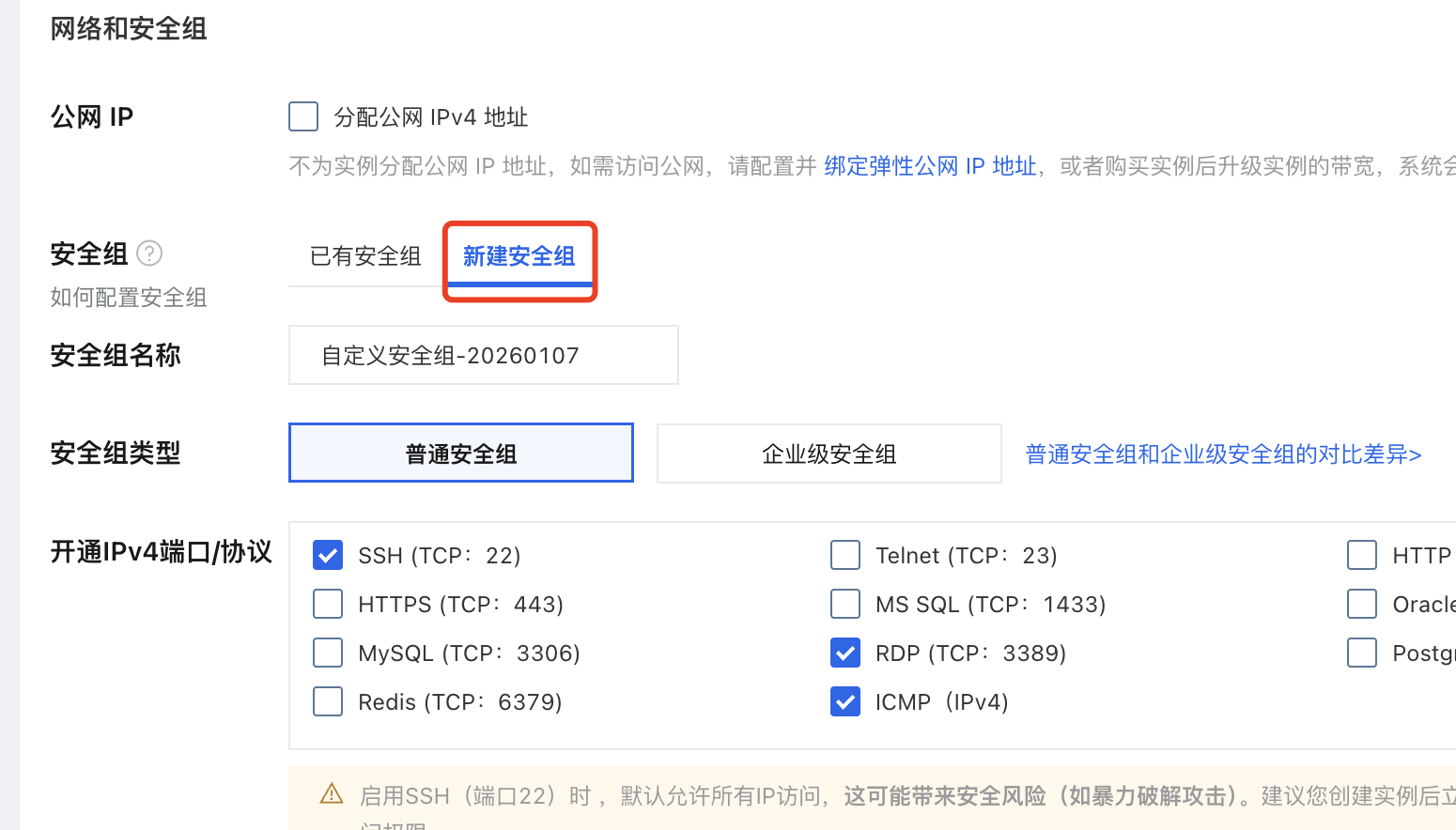
Task: Open the 普通安全组和企业级安全组对比差异 link
Action: [x=1222, y=453]
